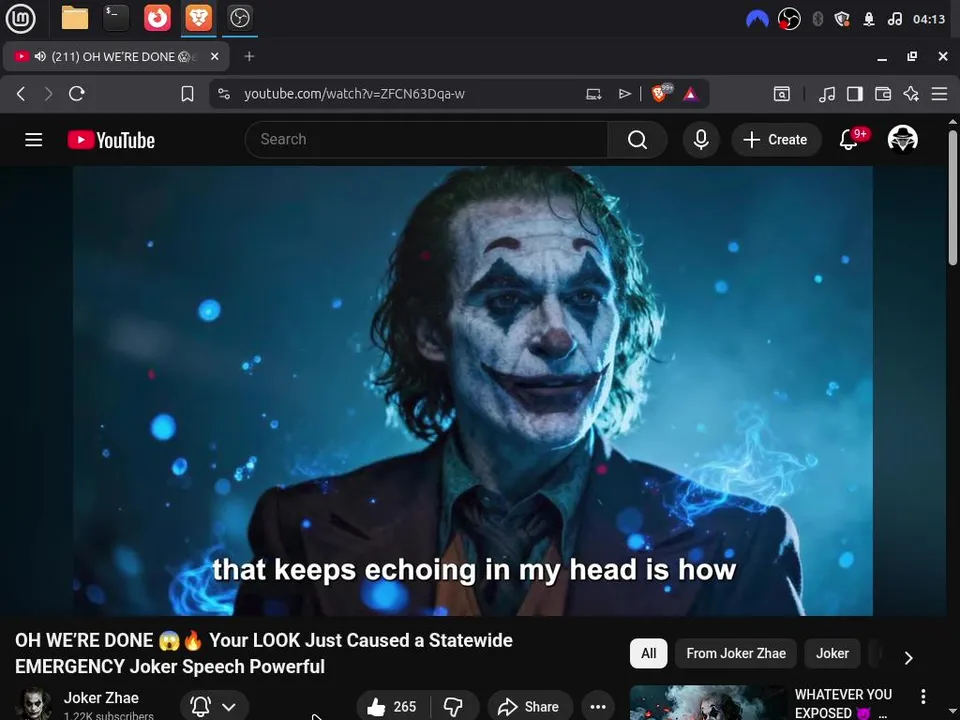
Task: Open the browser hamburger menu
Action: tap(939, 94)
